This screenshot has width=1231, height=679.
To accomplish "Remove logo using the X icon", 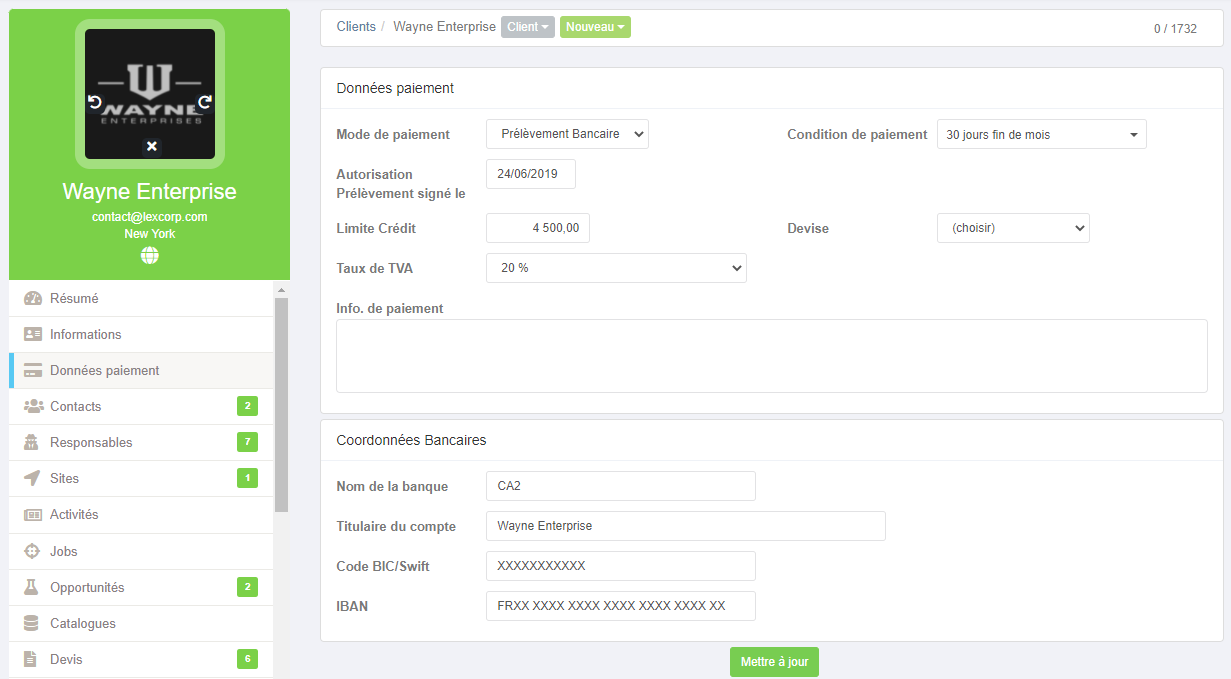I will point(151,146).
